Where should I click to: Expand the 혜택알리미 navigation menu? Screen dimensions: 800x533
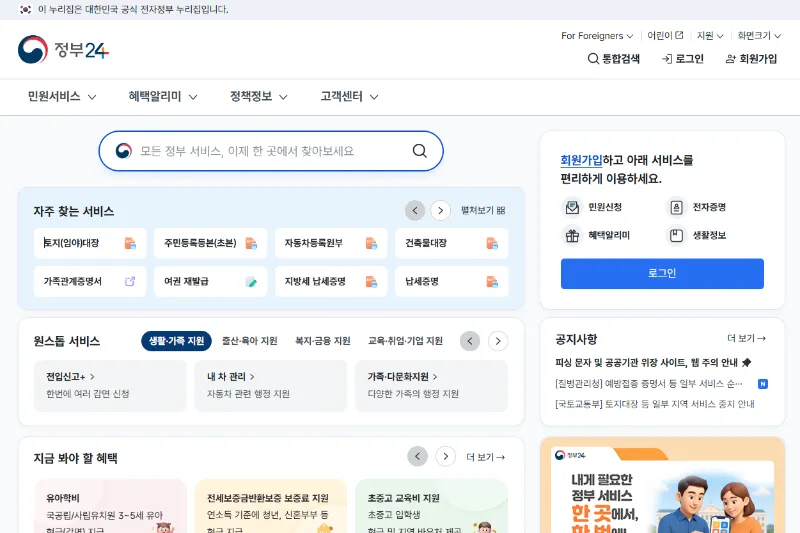163,96
